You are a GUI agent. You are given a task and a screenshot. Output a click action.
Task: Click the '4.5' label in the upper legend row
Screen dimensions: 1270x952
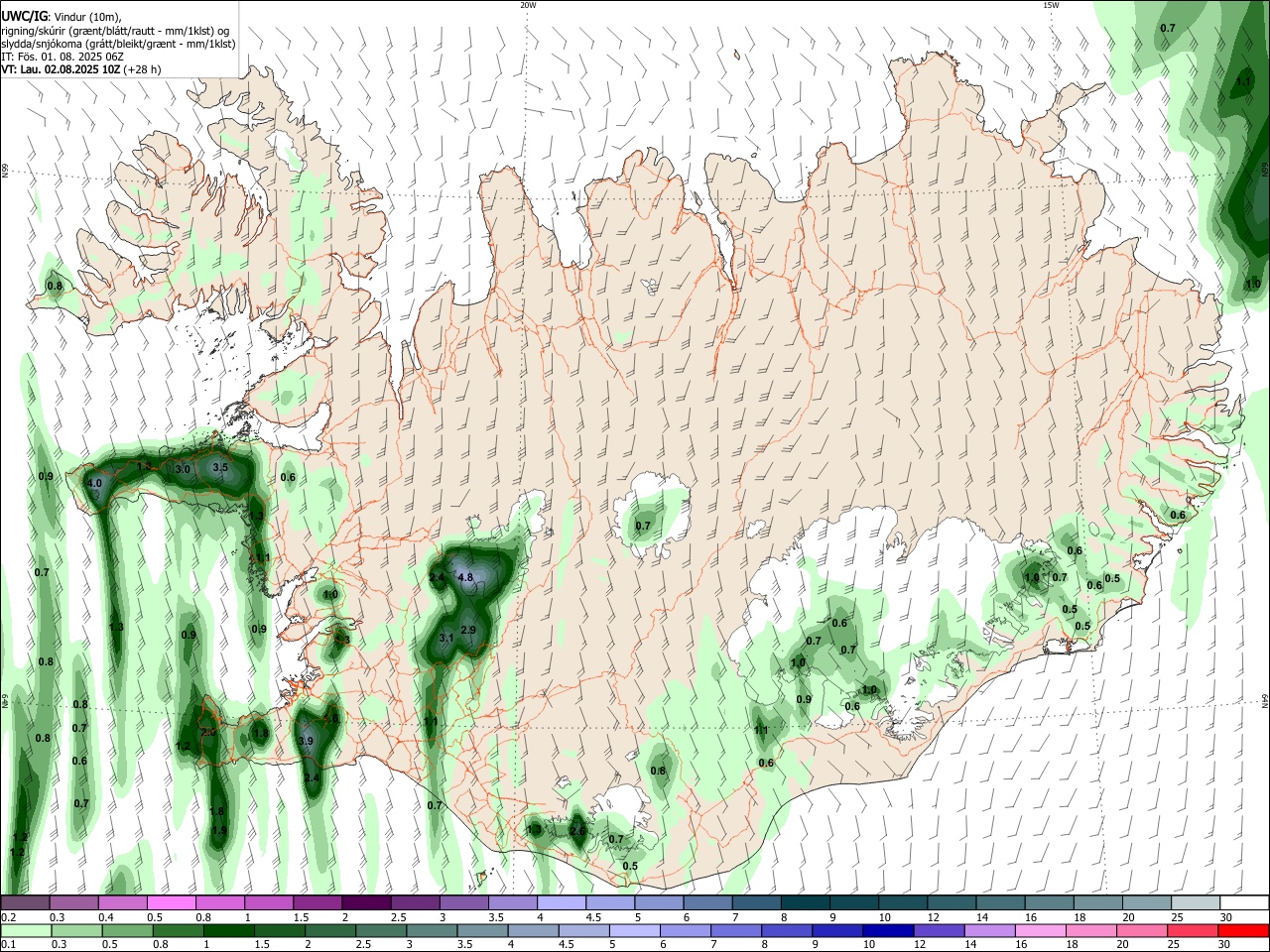593,917
